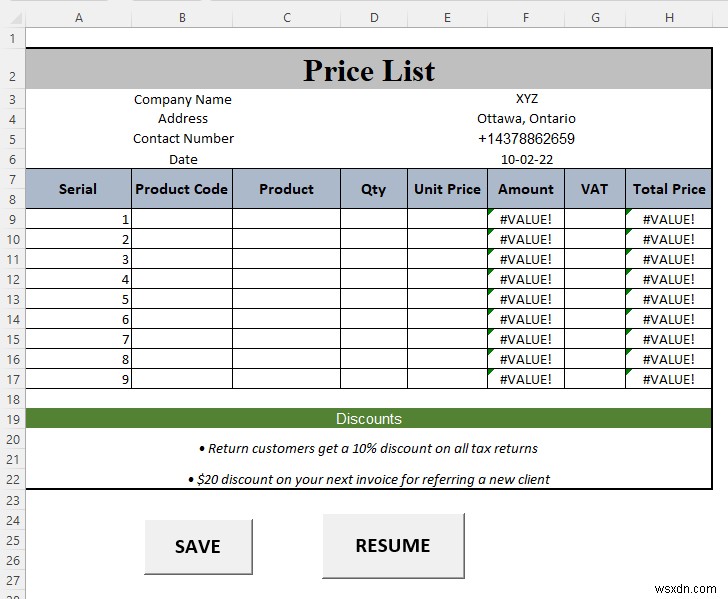Click the Ottawa, Ontario cell
This screenshot has width=728, height=599.
click(526, 119)
